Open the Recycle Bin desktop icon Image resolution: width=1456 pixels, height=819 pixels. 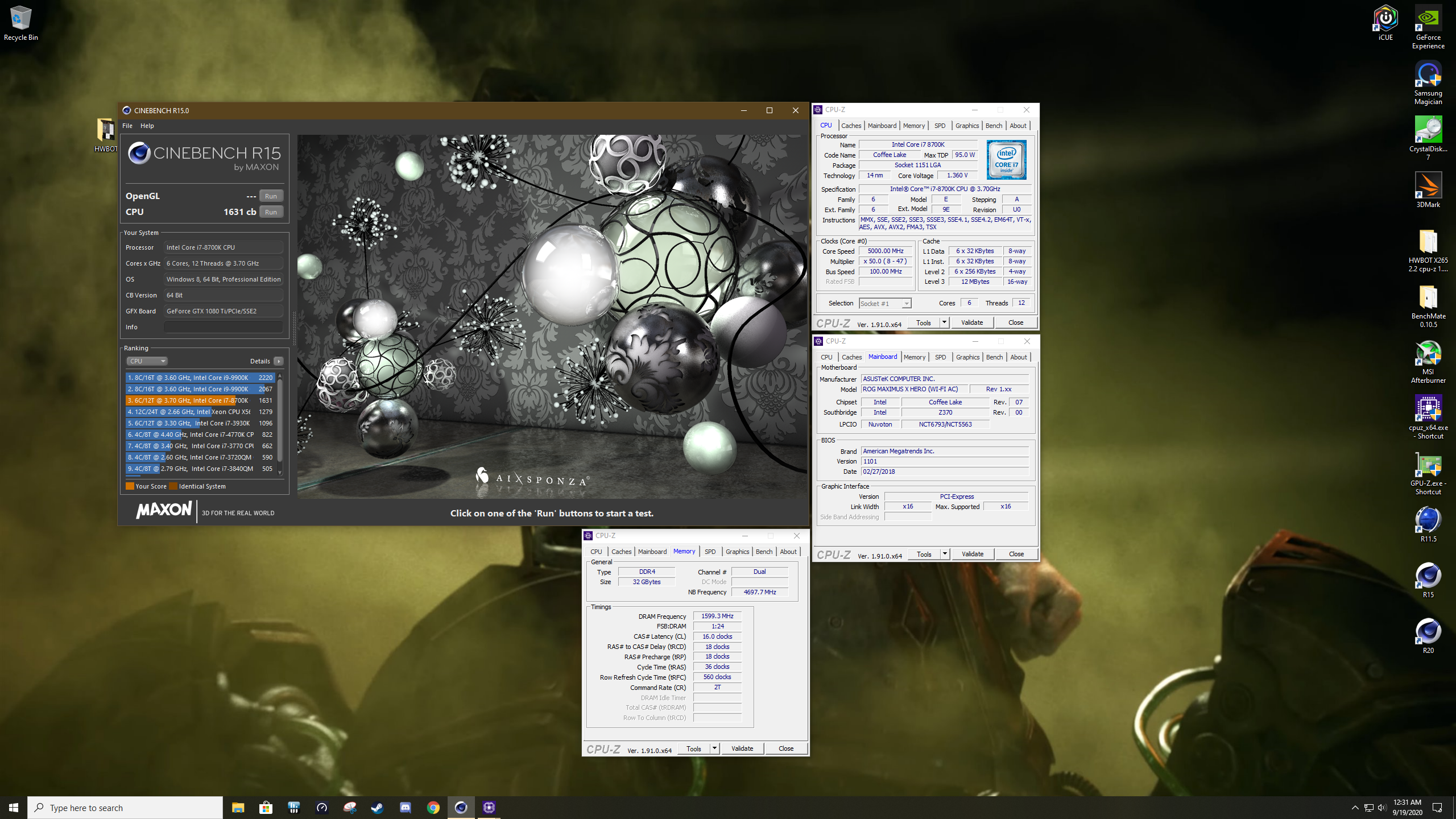pyautogui.click(x=20, y=23)
